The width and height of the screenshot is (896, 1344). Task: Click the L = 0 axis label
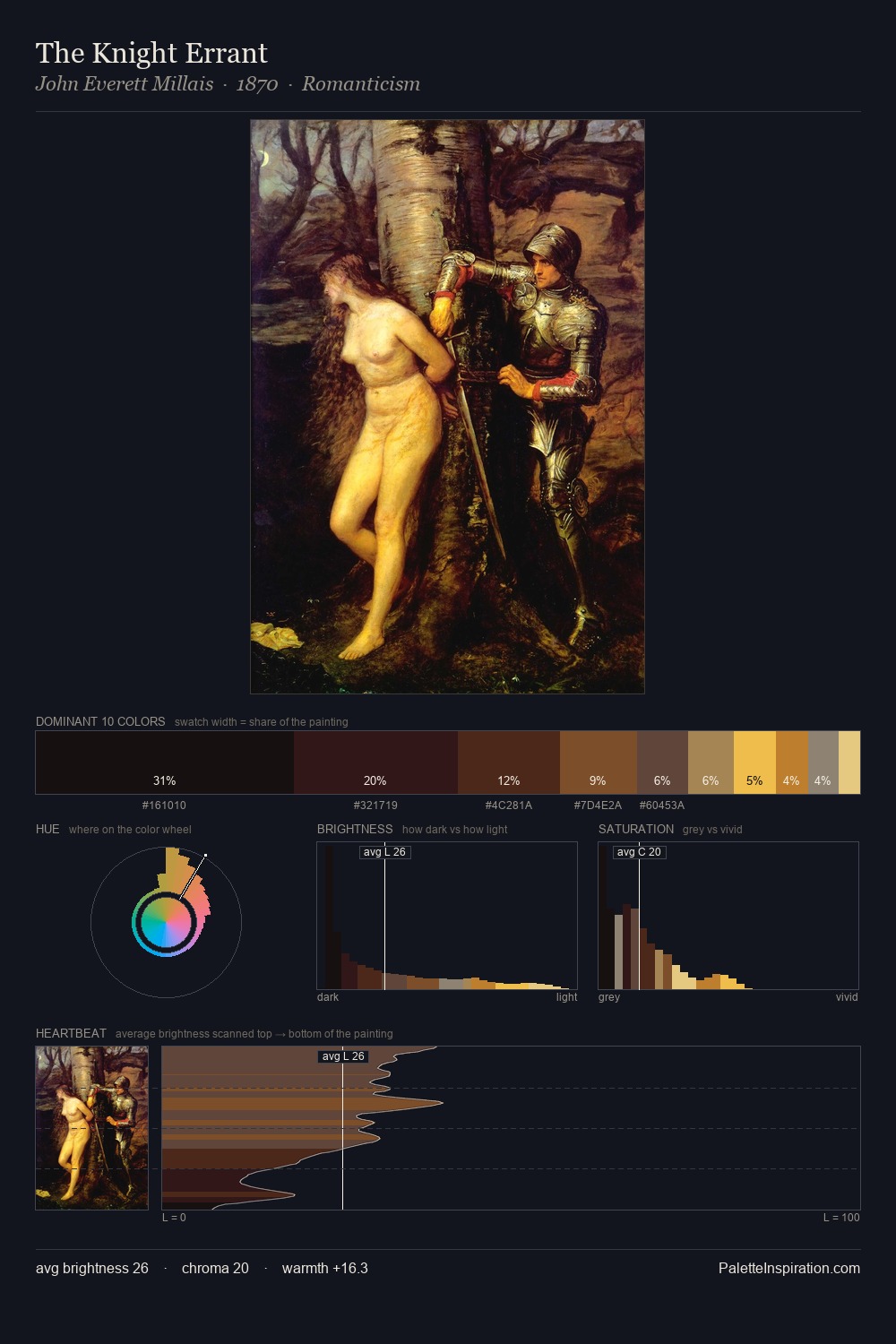pyautogui.click(x=174, y=1218)
